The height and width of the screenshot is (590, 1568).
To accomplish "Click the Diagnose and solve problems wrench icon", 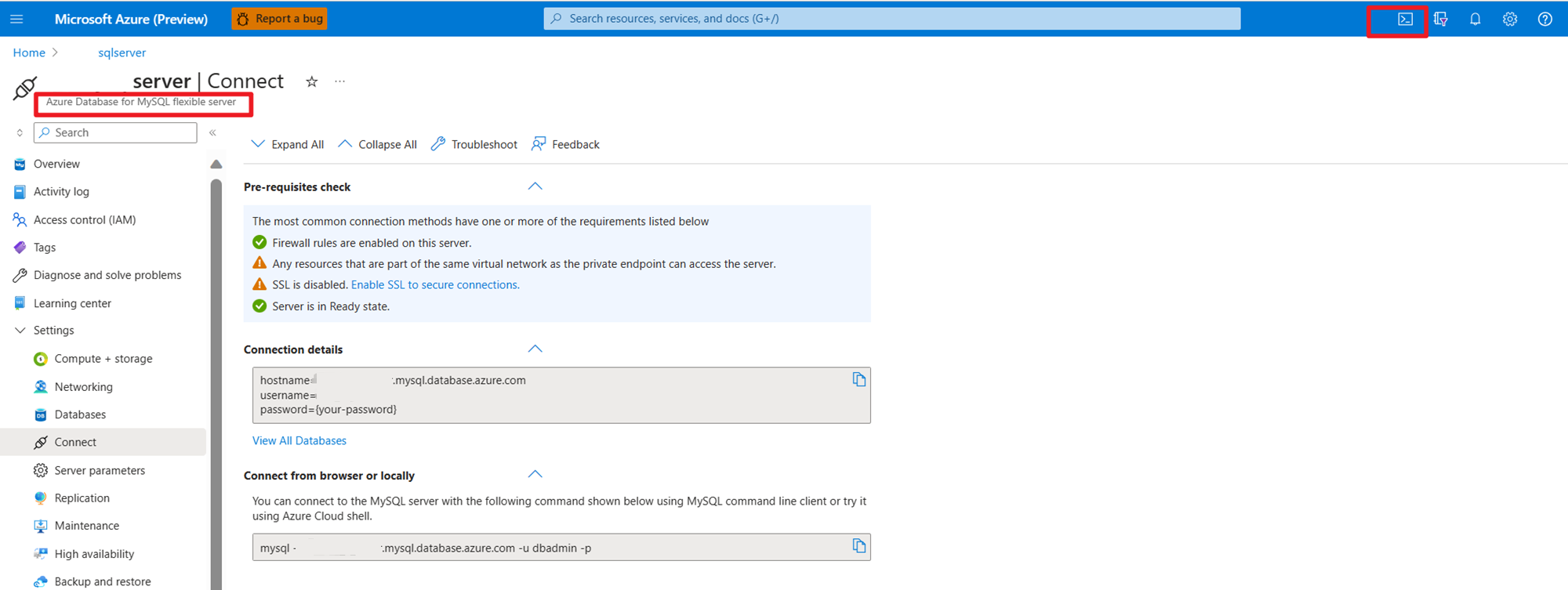I will (20, 275).
